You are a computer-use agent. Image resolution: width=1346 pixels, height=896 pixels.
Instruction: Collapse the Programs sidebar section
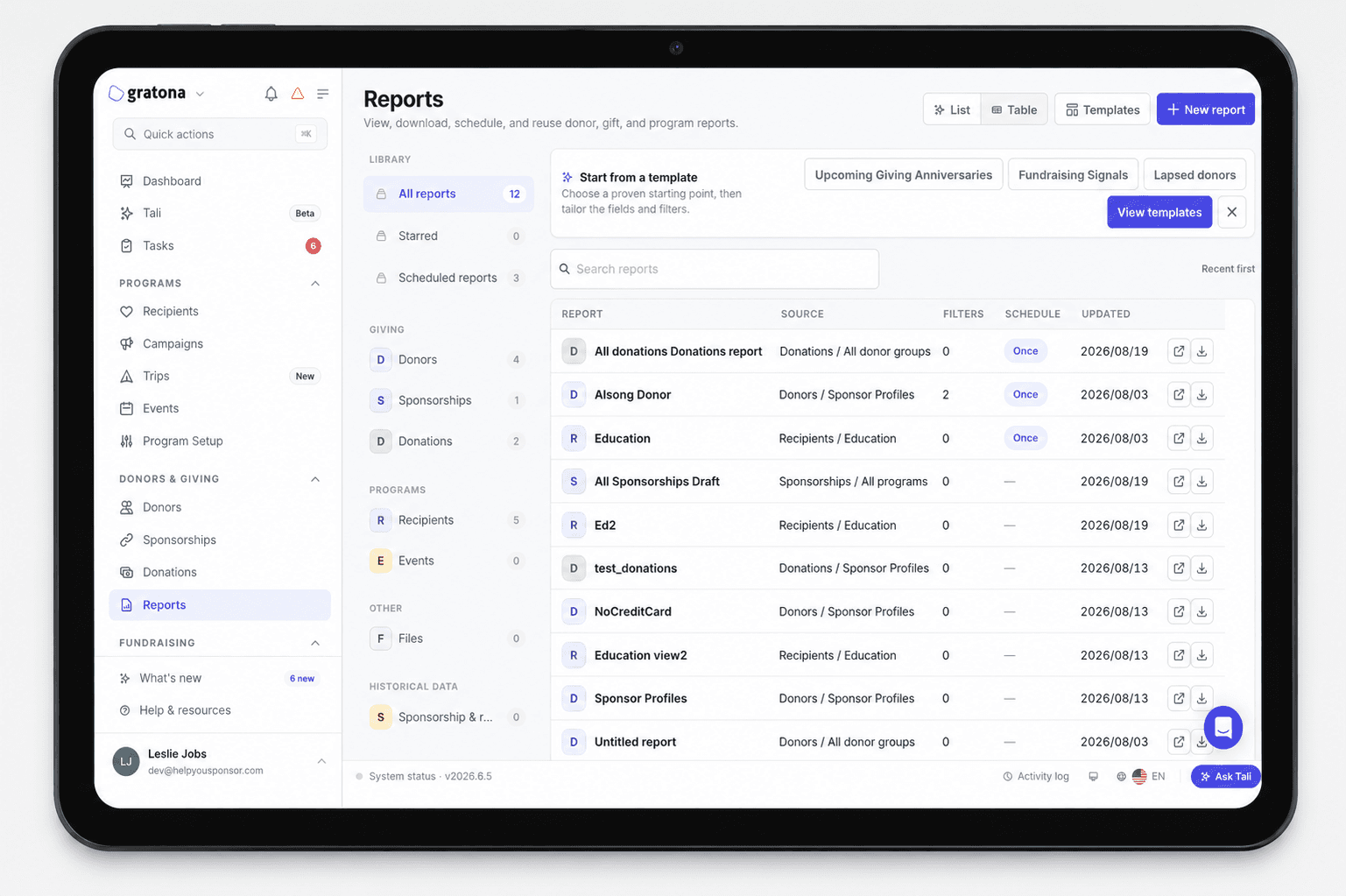[315, 284]
